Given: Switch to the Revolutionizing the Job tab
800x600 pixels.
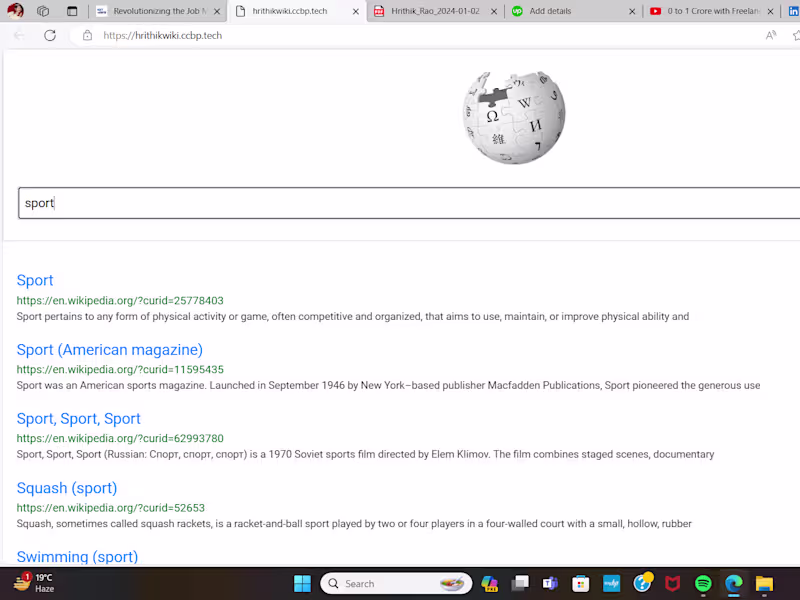Looking at the screenshot, I should pos(155,13).
